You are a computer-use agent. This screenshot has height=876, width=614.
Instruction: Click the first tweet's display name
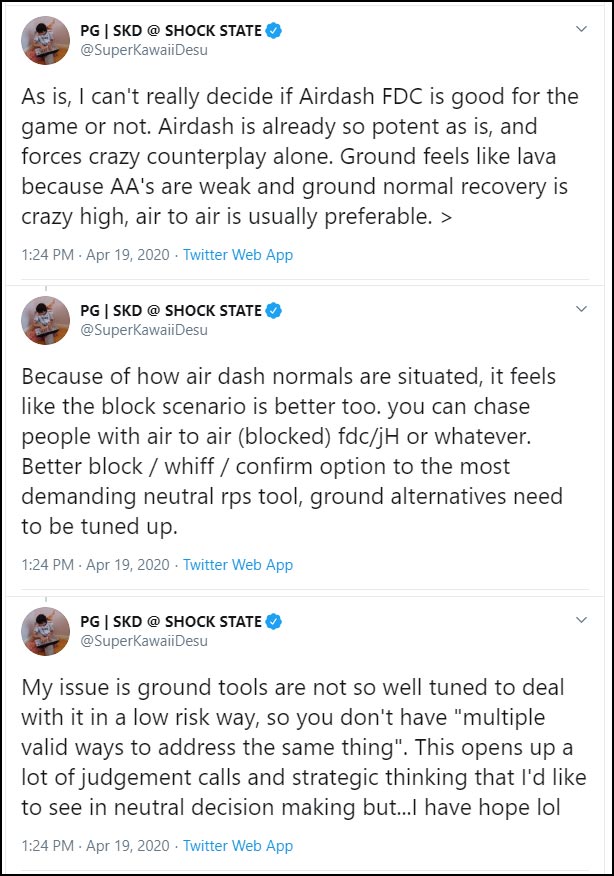click(171, 31)
